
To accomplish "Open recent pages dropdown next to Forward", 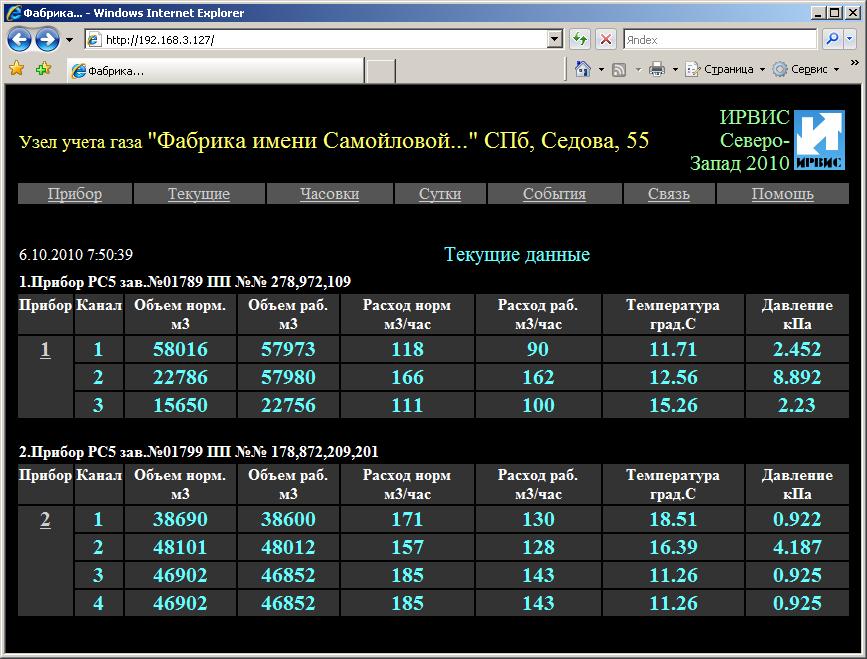I will (x=69, y=40).
